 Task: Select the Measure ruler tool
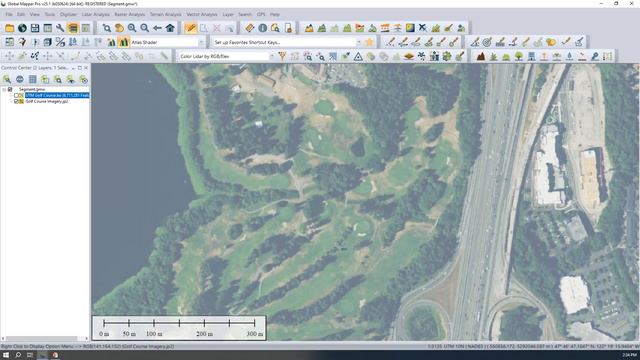coord(249,28)
